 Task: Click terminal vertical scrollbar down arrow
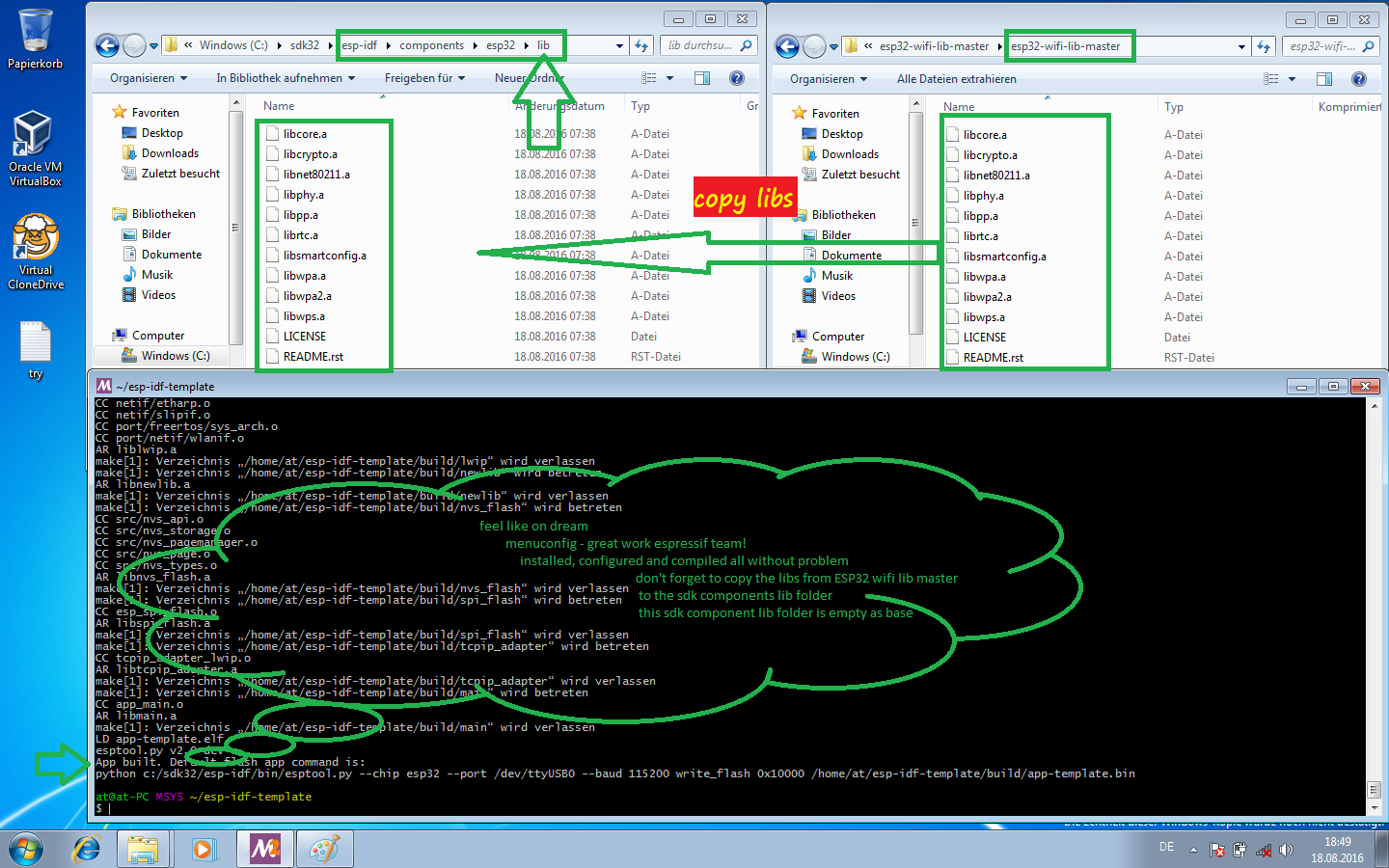pyautogui.click(x=1375, y=806)
